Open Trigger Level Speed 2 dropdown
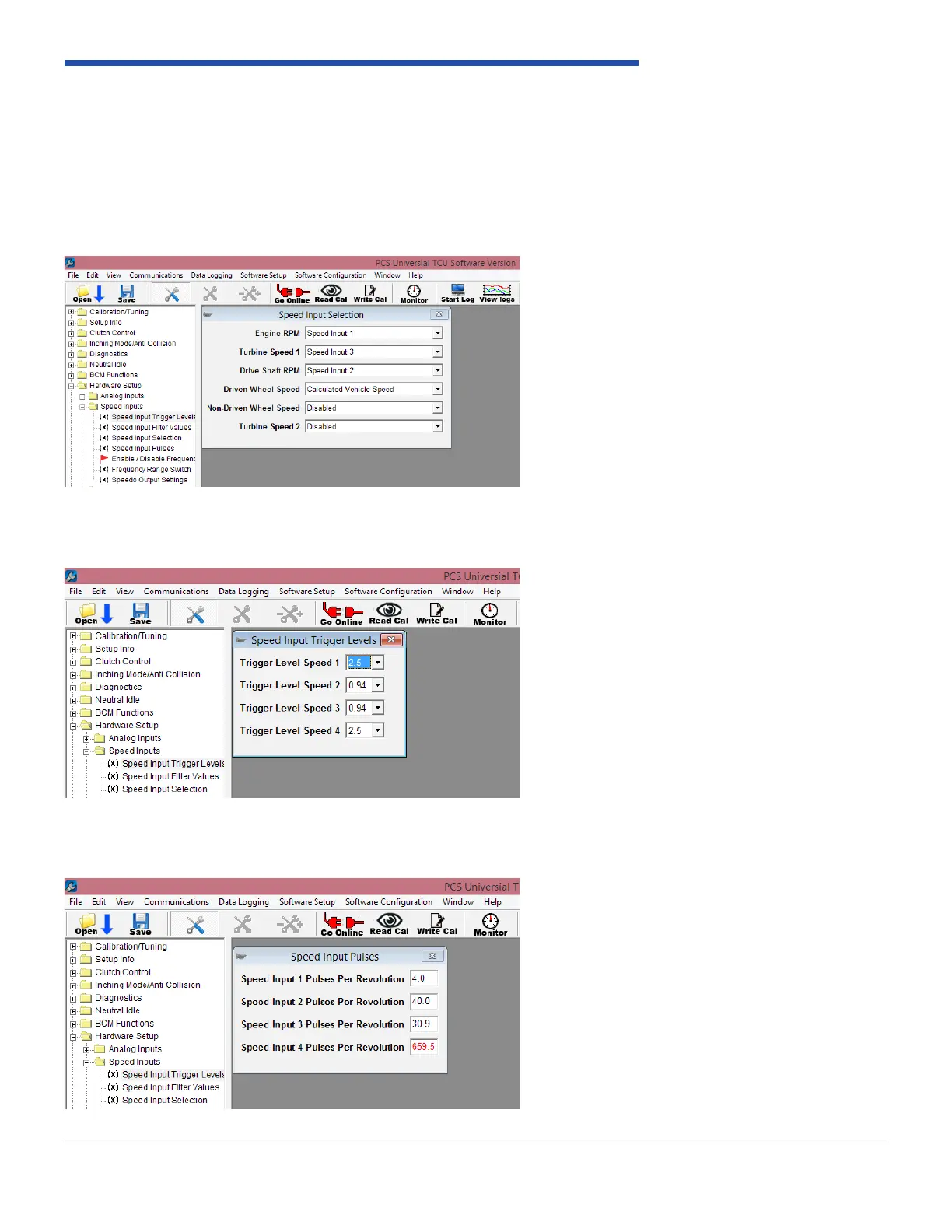 pyautogui.click(x=378, y=685)
